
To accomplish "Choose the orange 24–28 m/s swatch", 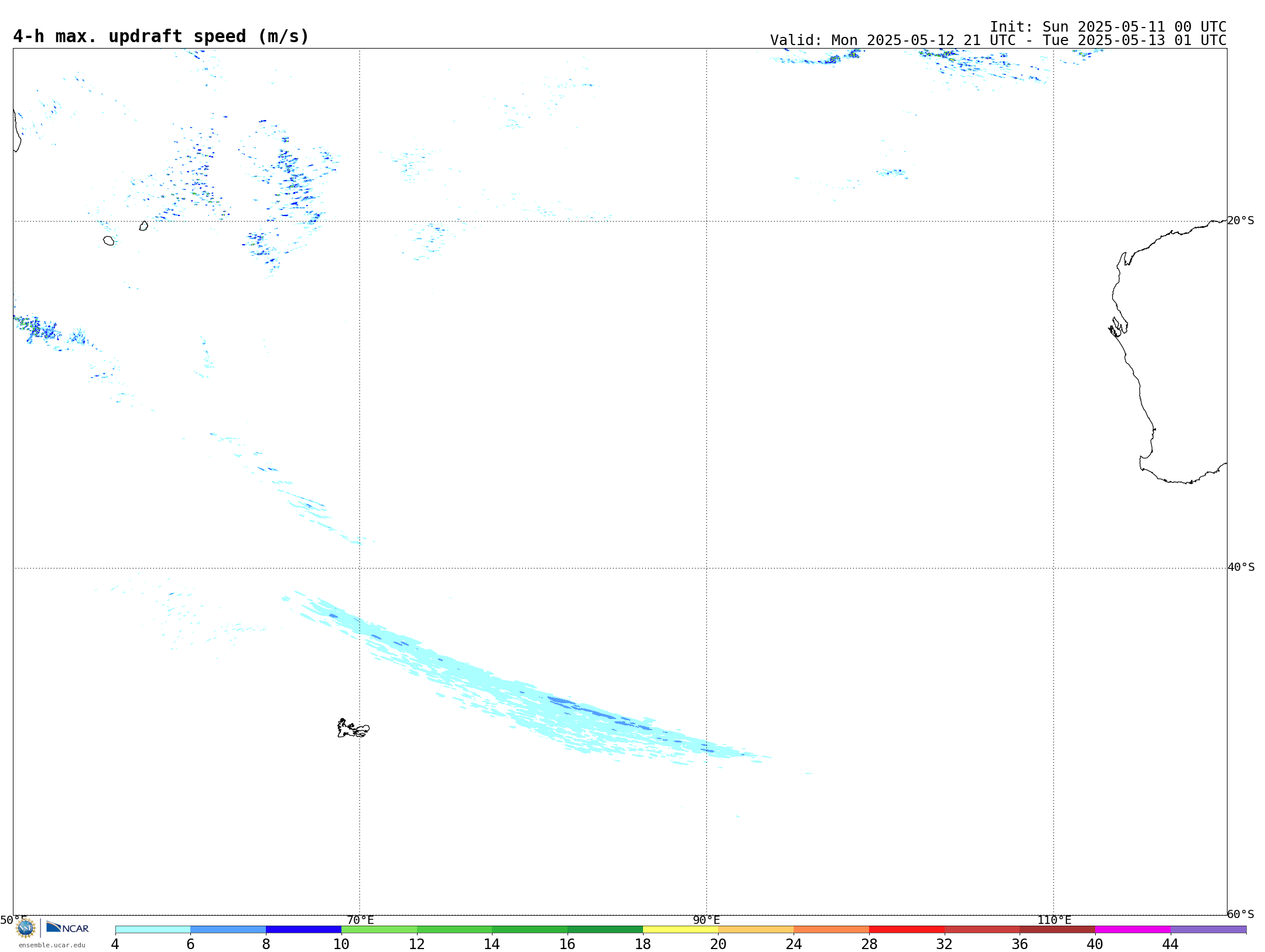I will click(x=832, y=929).
